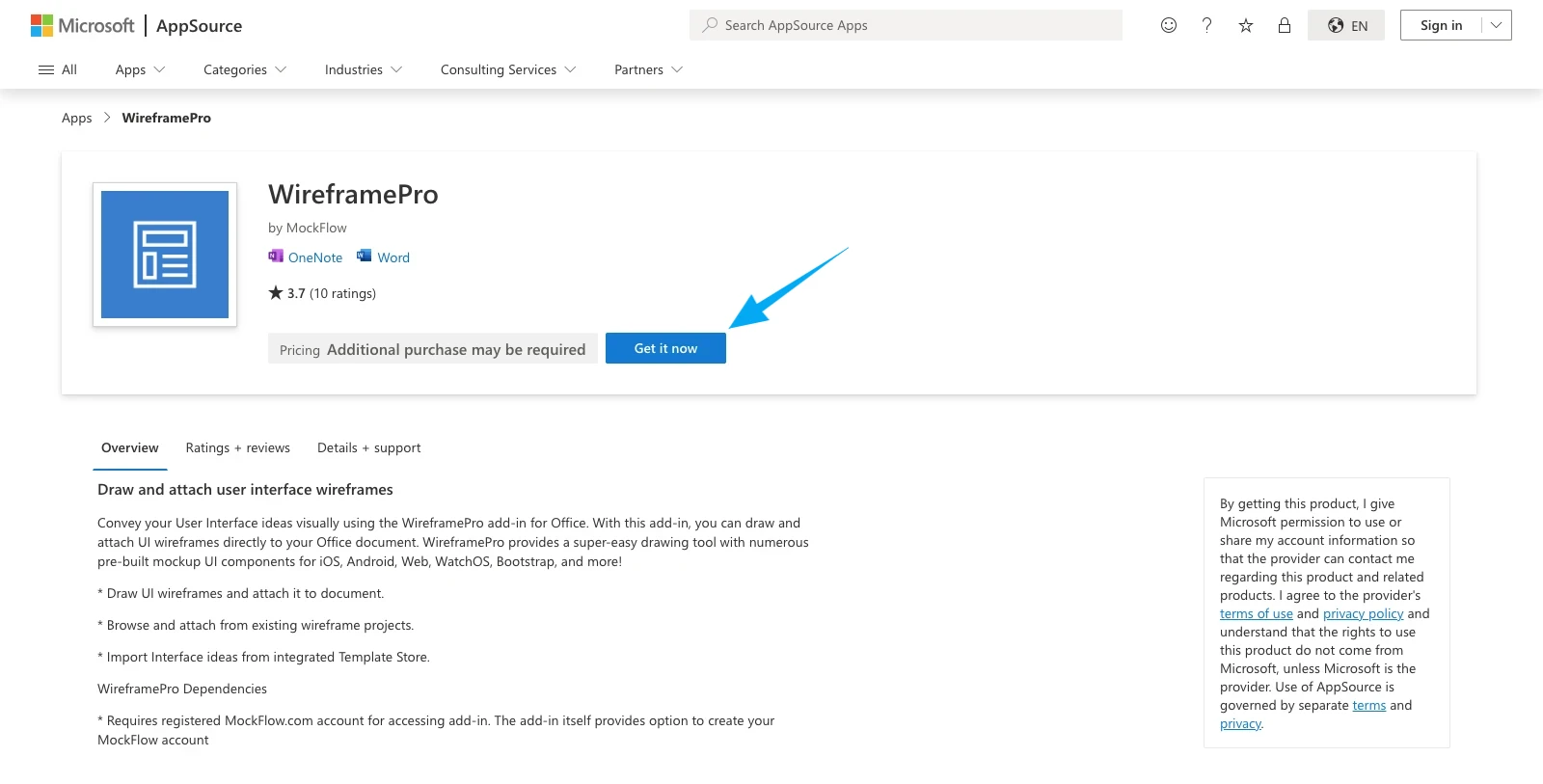Open the AppSource home link

199,26
